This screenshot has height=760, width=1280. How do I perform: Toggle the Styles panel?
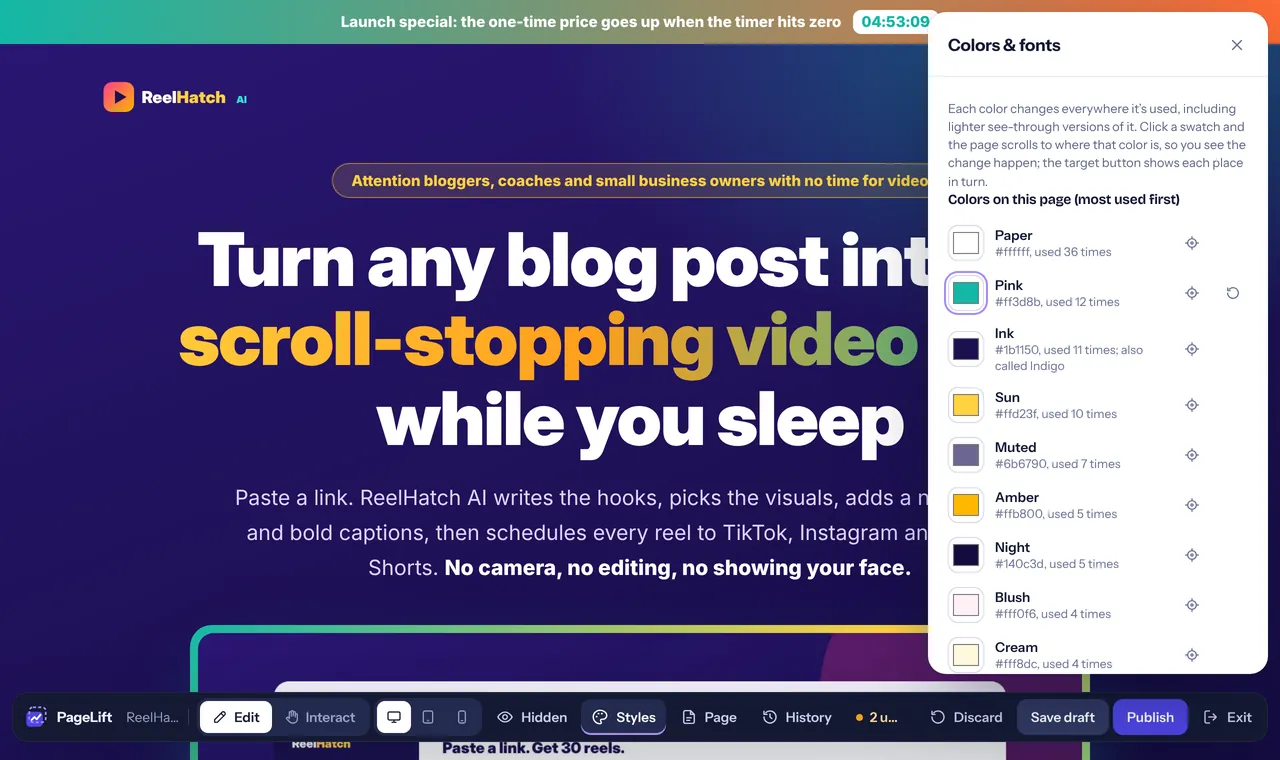tap(624, 717)
